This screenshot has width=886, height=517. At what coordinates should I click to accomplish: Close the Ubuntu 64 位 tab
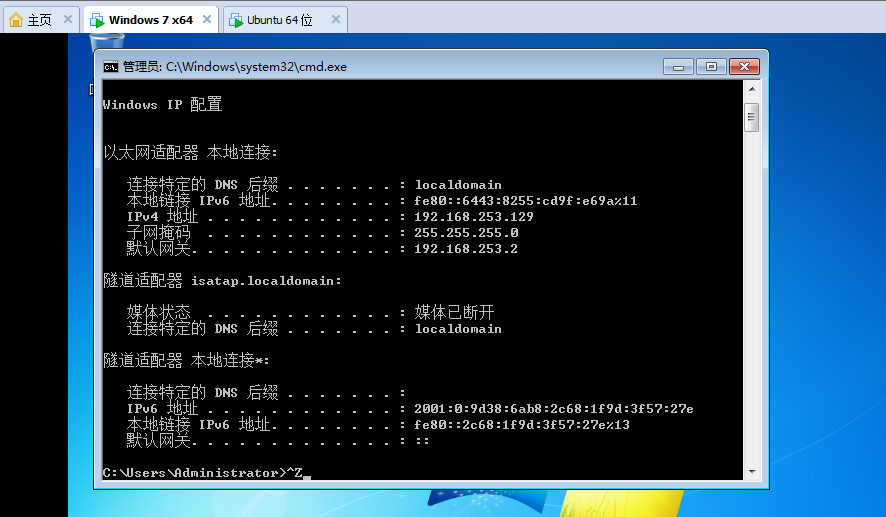[336, 19]
